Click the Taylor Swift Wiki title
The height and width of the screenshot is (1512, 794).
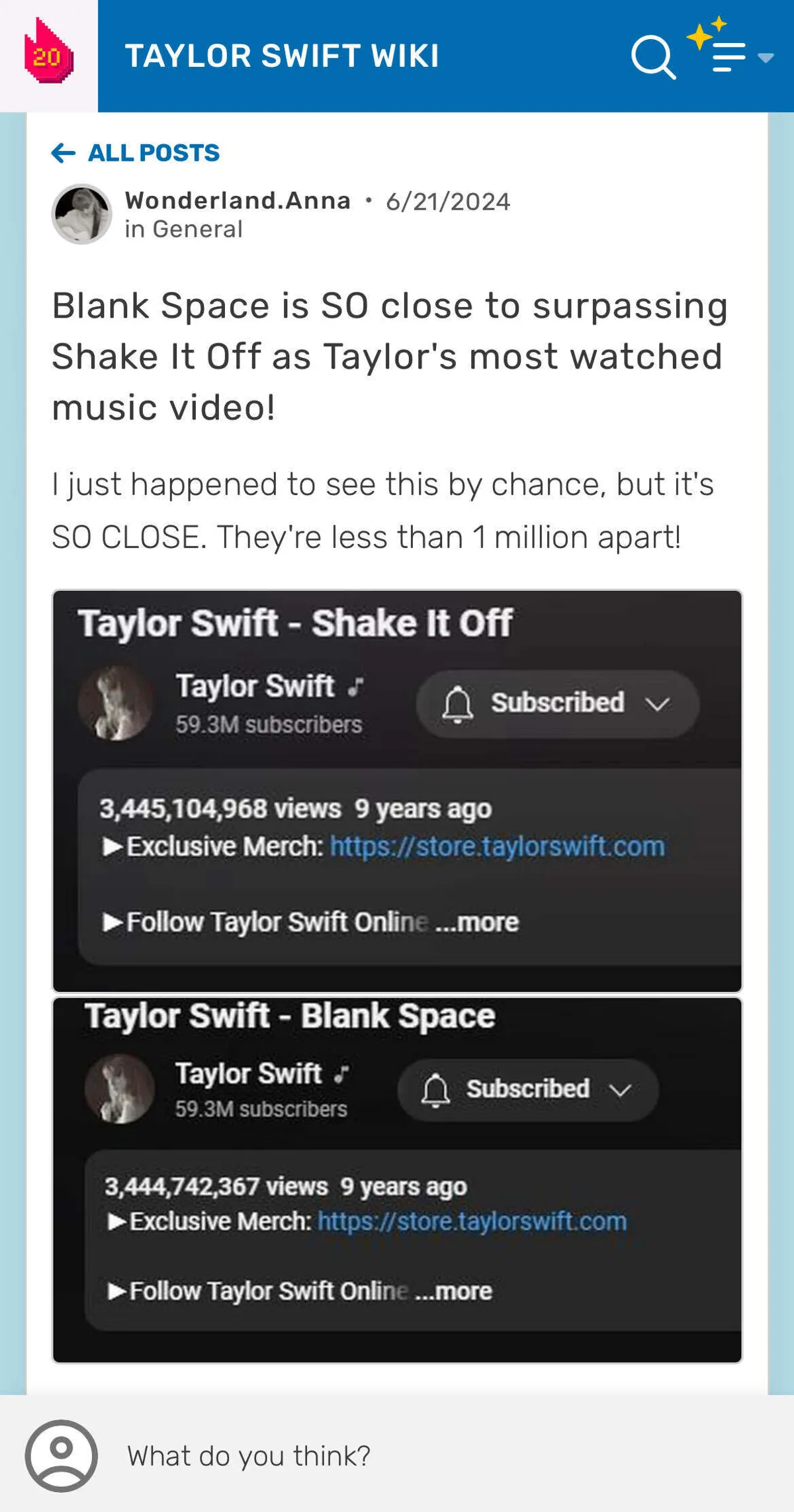click(x=282, y=56)
